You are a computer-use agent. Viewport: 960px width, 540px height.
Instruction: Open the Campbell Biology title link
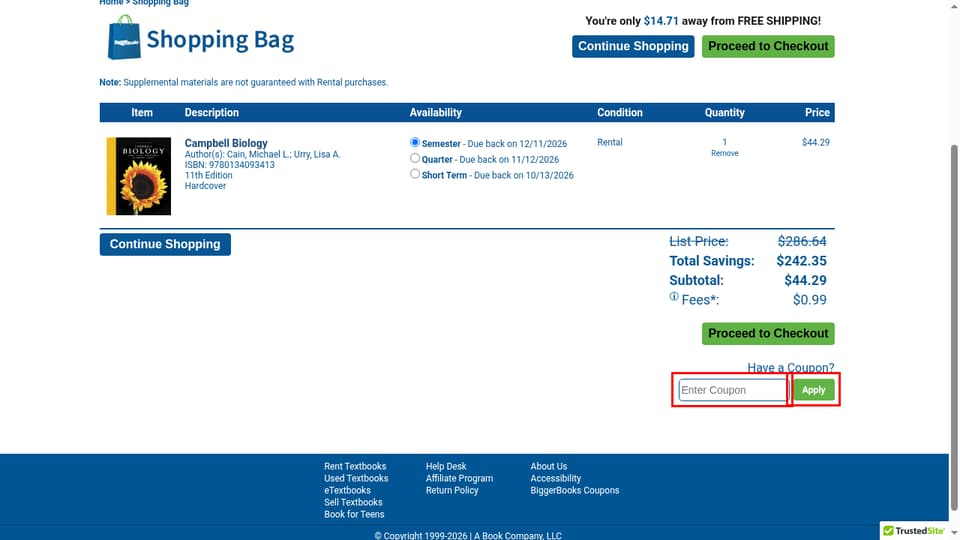point(226,143)
